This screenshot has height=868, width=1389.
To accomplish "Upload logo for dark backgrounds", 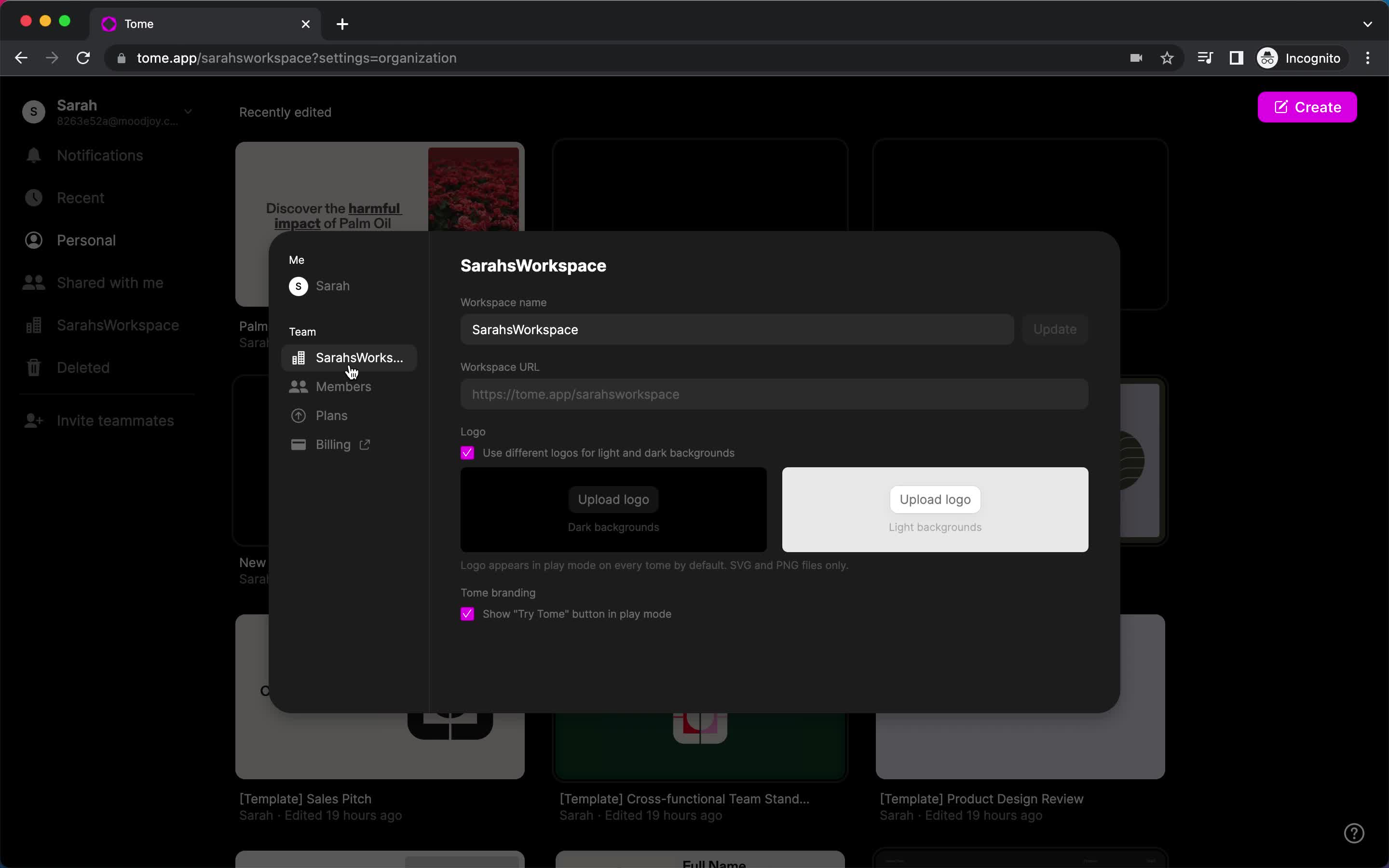I will (613, 500).
